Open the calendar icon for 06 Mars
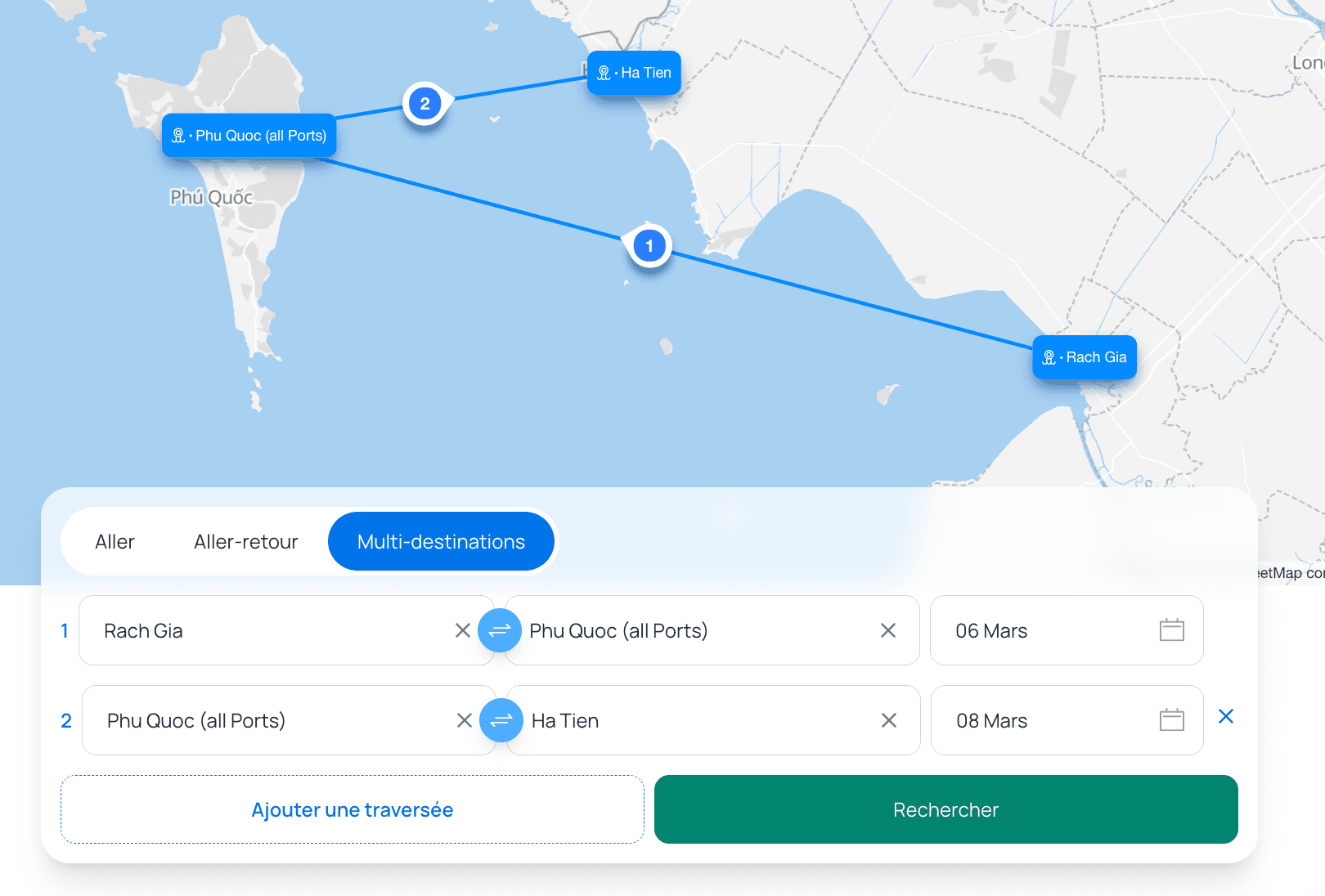The width and height of the screenshot is (1325, 896). (1172, 630)
